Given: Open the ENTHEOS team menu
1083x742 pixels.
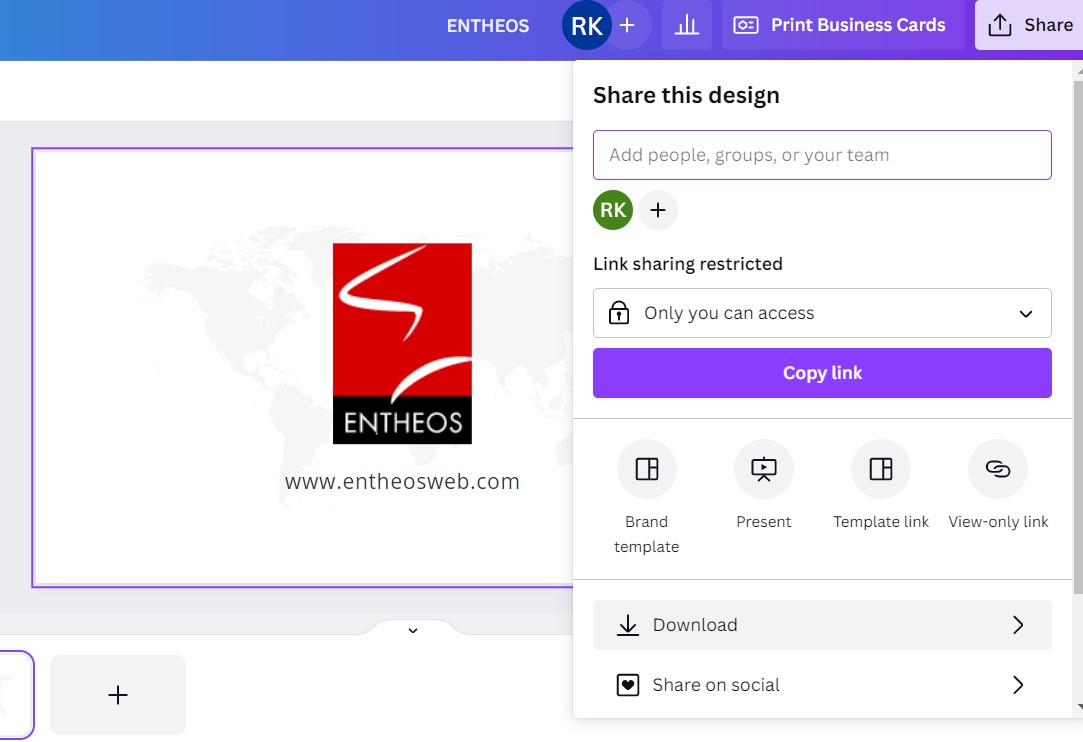Looking at the screenshot, I should tap(488, 25).
